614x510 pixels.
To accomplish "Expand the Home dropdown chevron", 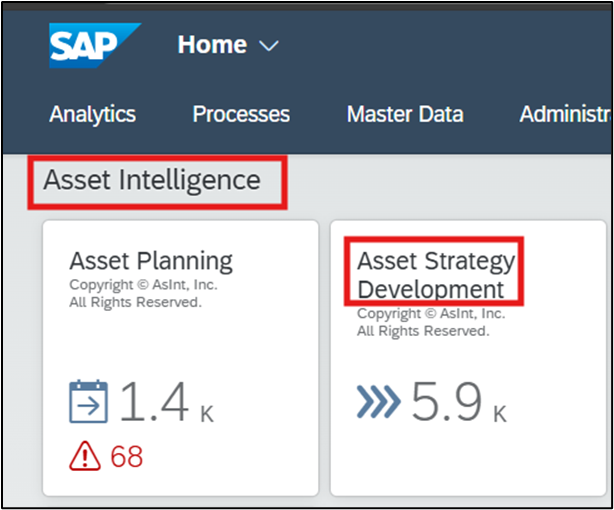I will pos(268,46).
